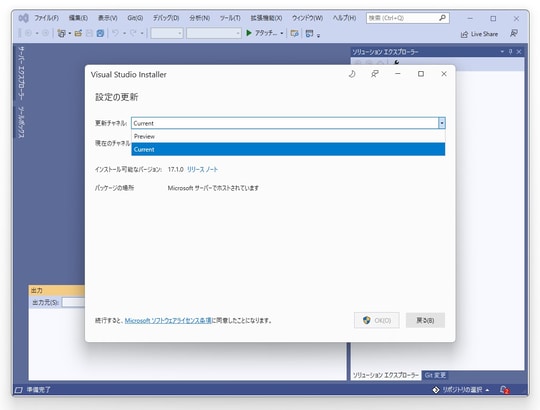The image size is (540, 410).
Task: Click the redo toolbar icon
Action: [x=133, y=33]
